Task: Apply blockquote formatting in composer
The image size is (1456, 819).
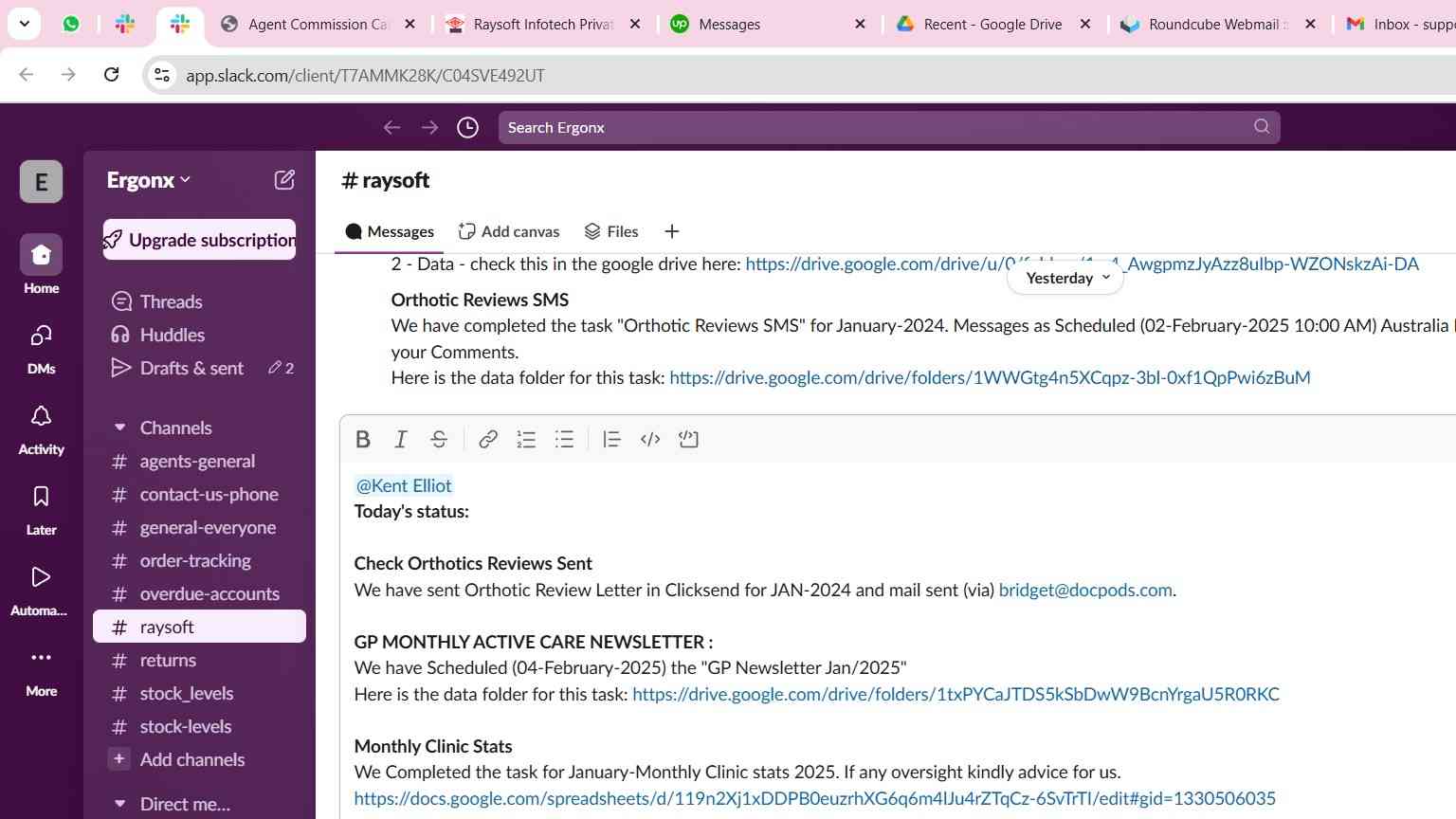Action: tap(611, 439)
